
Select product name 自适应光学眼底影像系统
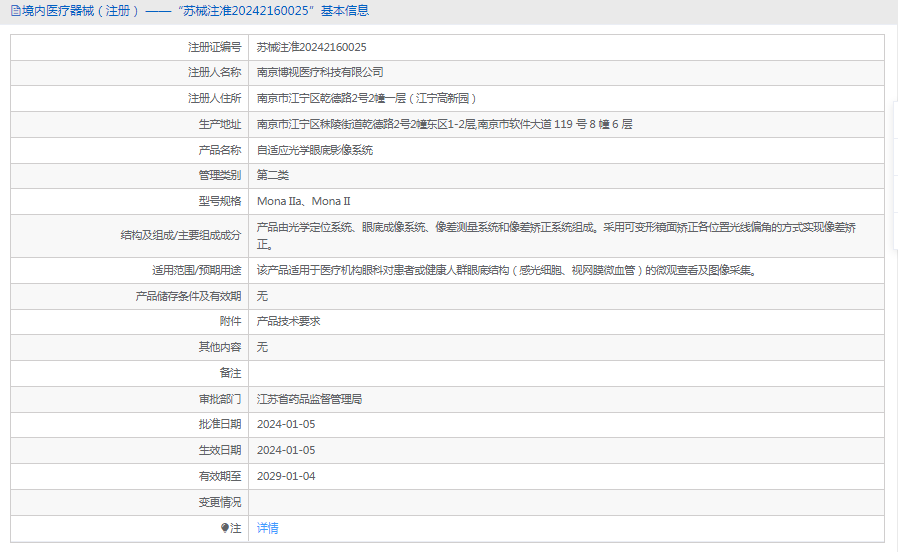(x=315, y=150)
